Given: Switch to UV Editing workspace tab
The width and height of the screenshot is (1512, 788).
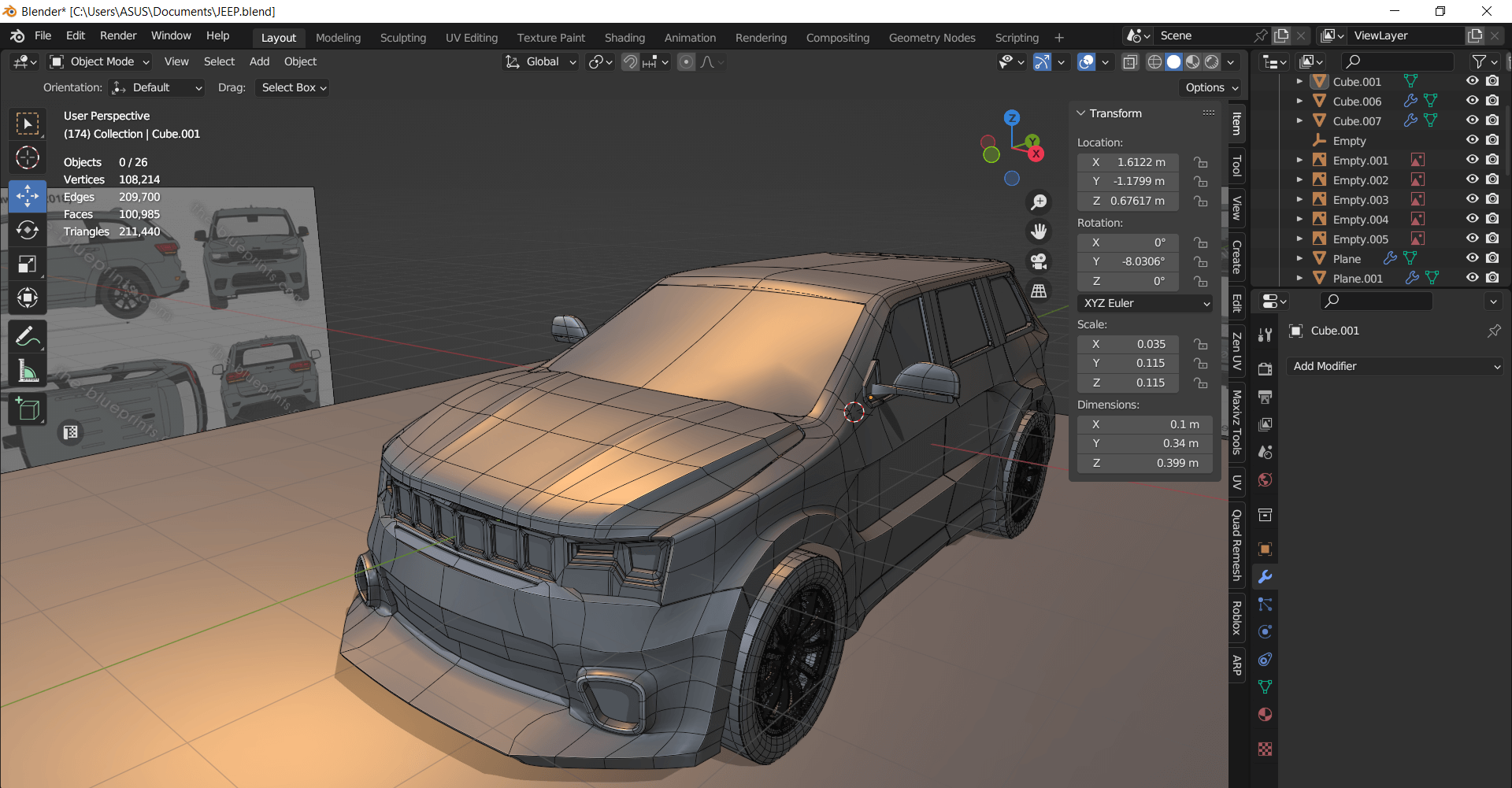Looking at the screenshot, I should tap(472, 38).
